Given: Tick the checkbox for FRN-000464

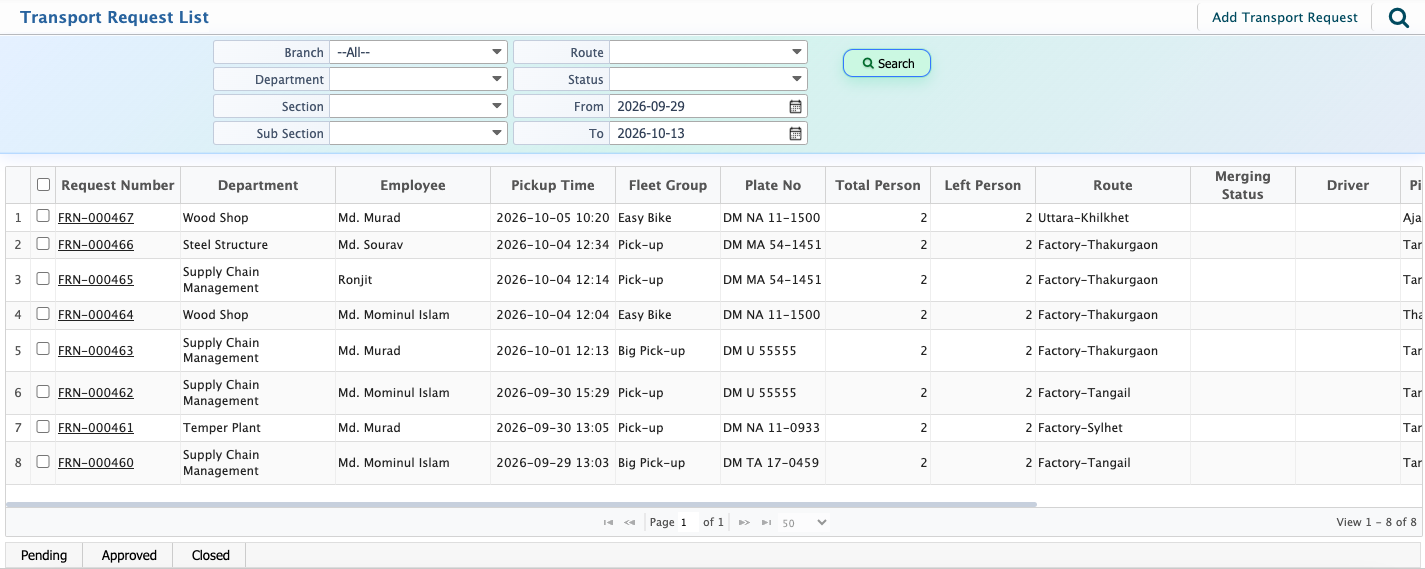Looking at the screenshot, I should (x=43, y=313).
